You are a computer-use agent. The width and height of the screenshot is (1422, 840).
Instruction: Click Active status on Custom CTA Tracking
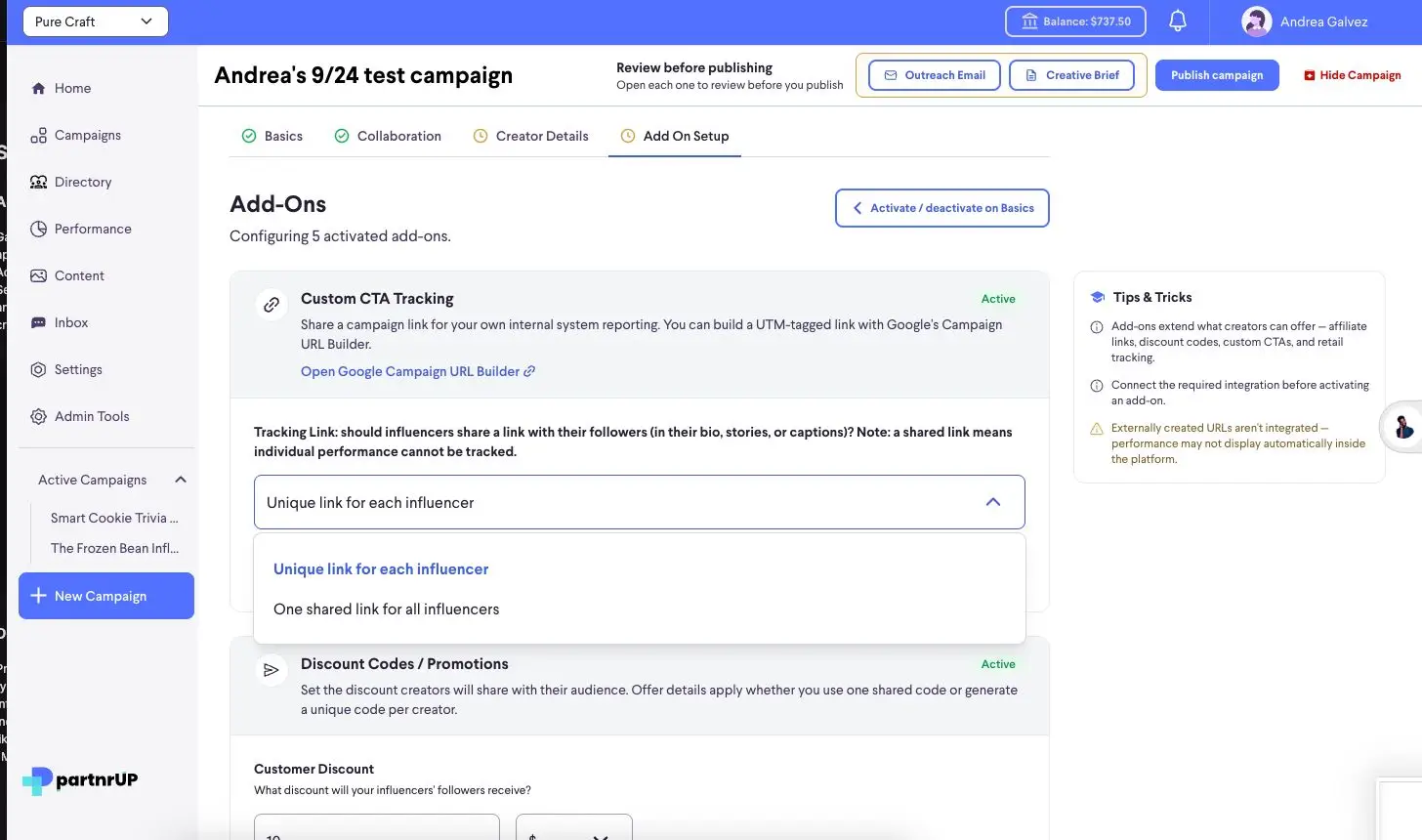pyautogui.click(x=998, y=299)
